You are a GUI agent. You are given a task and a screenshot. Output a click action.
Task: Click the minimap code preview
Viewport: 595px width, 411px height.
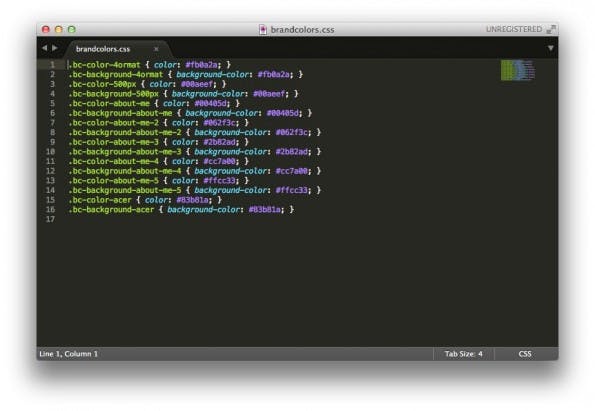pyautogui.click(x=518, y=70)
